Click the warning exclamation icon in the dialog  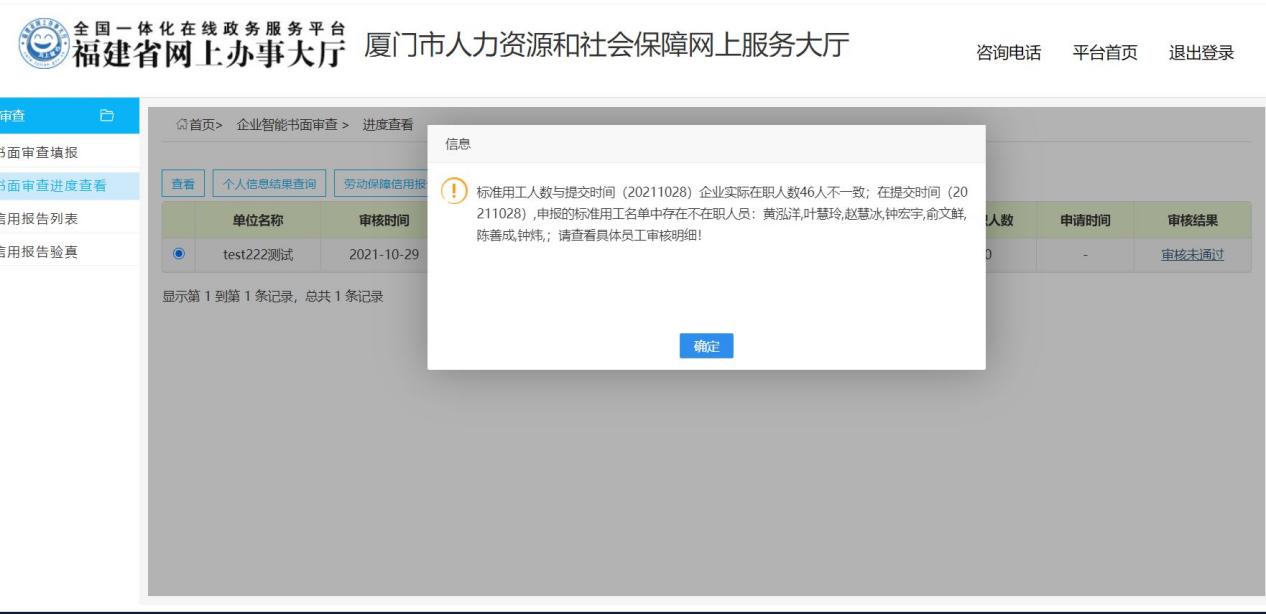tap(452, 190)
